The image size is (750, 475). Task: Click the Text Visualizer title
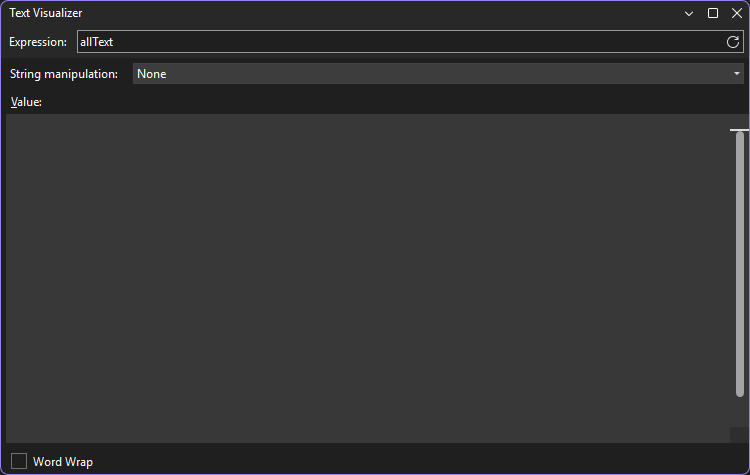(45, 13)
